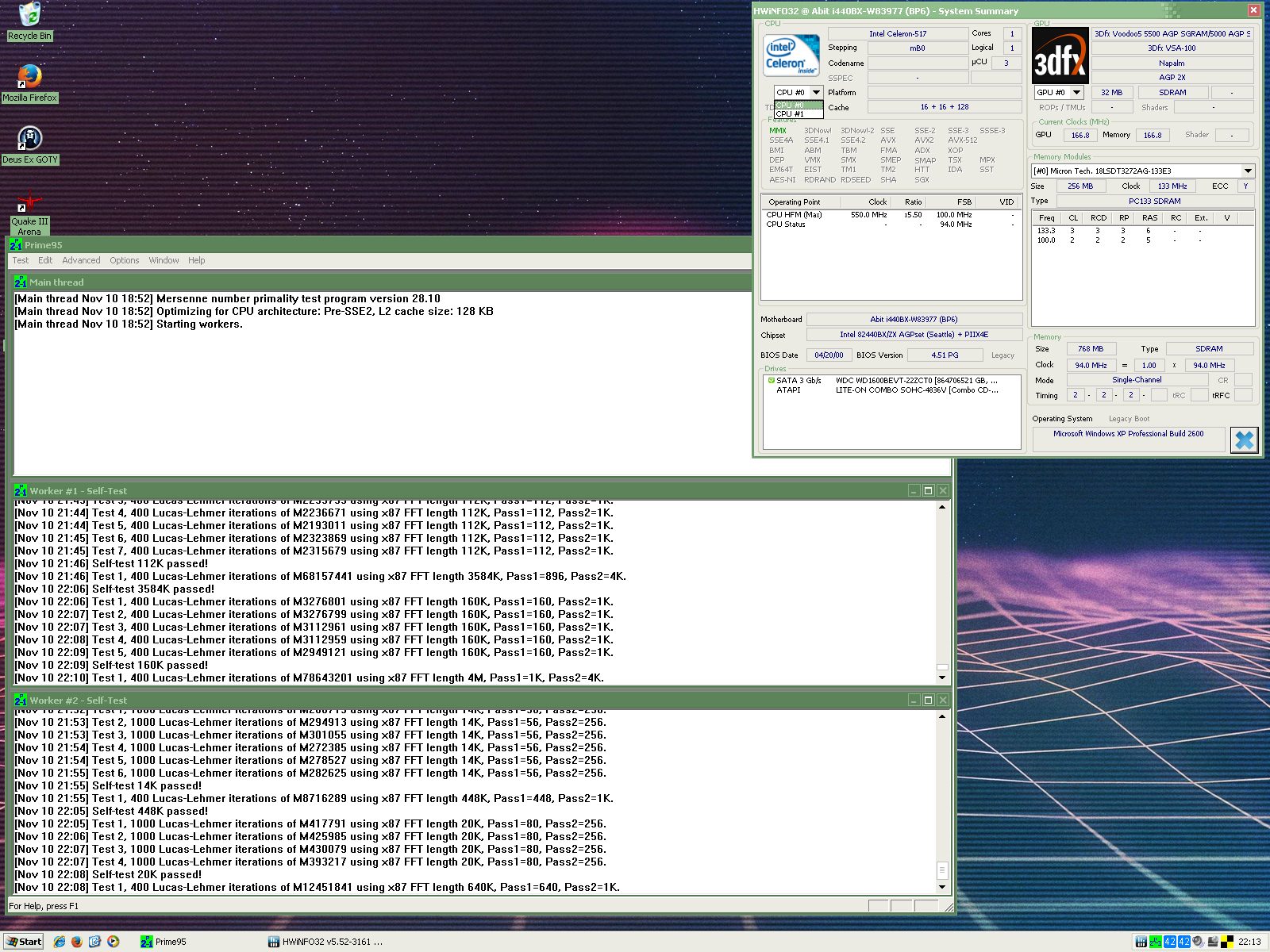
Task: Click the Worker #1 scrollbar thumb
Action: tap(942, 667)
